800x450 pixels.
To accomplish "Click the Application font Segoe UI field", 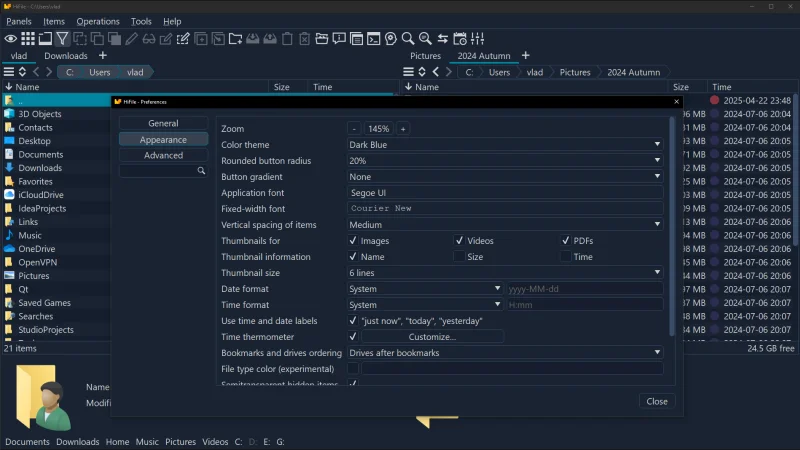I will 505,192.
